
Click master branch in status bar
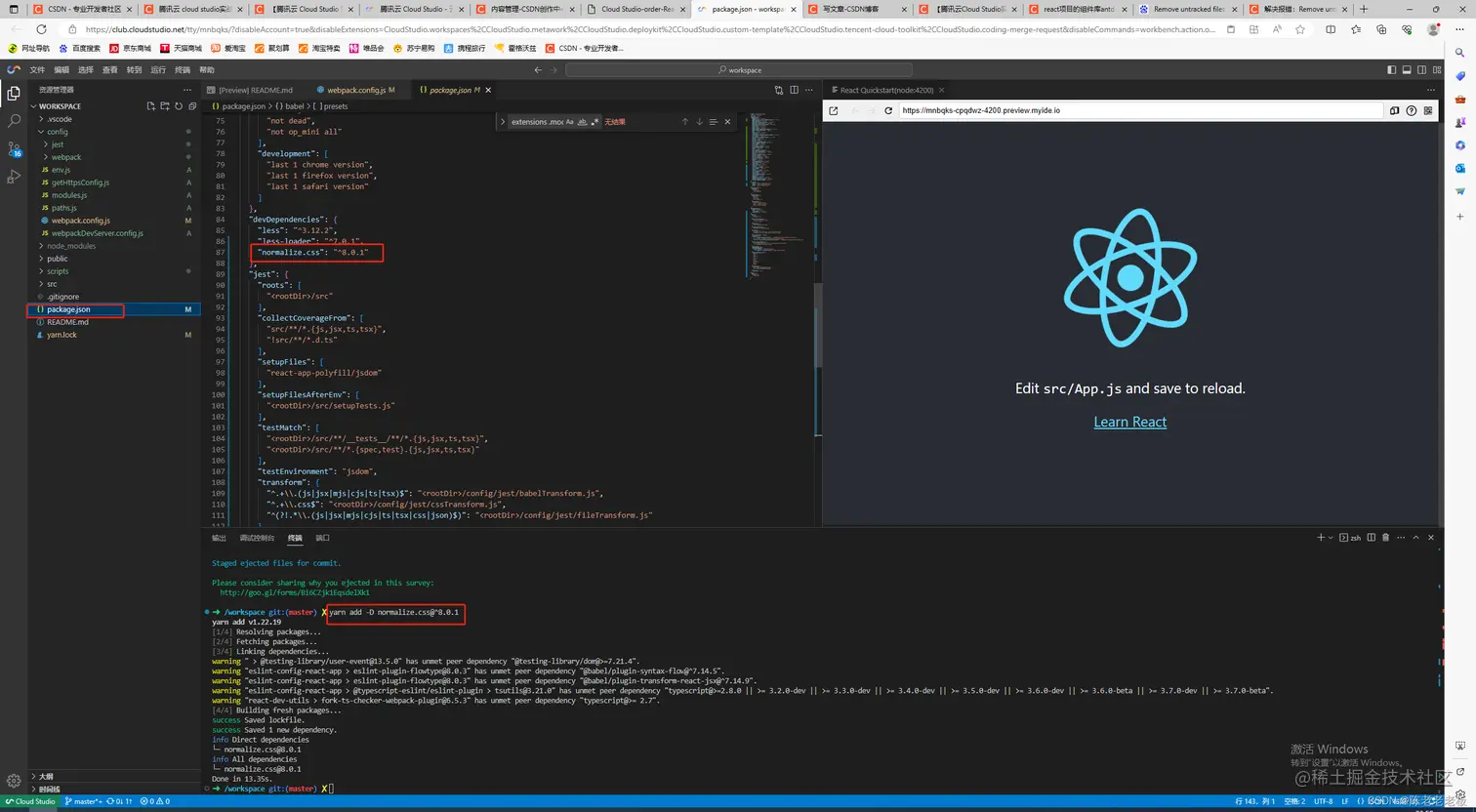pos(84,801)
